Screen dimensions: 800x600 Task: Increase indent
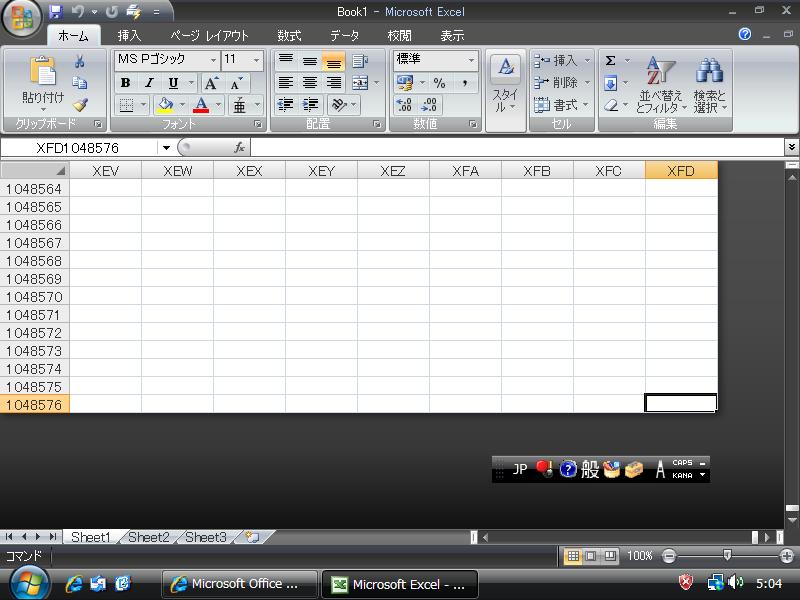[310, 105]
